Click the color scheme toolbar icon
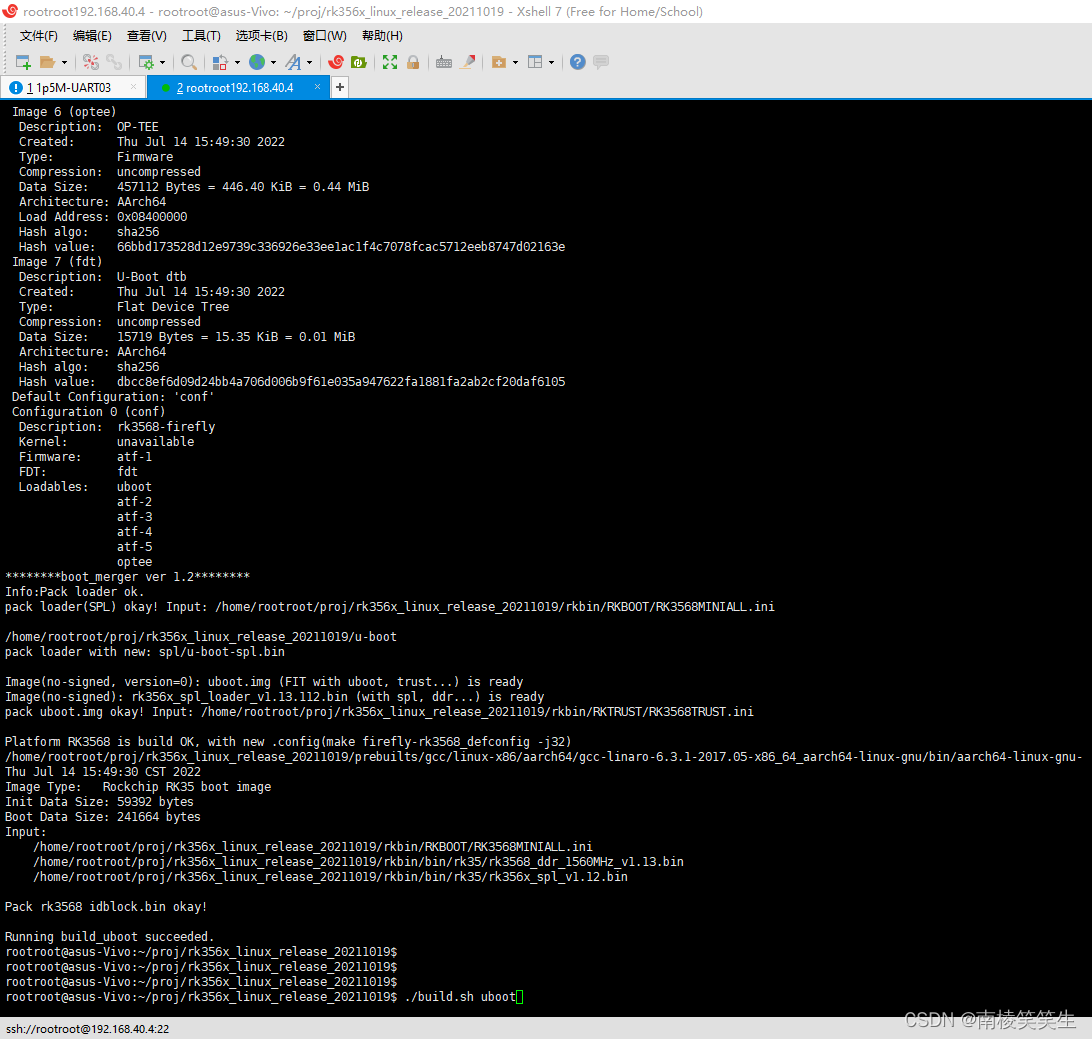The image size is (1092, 1039). (x=220, y=62)
